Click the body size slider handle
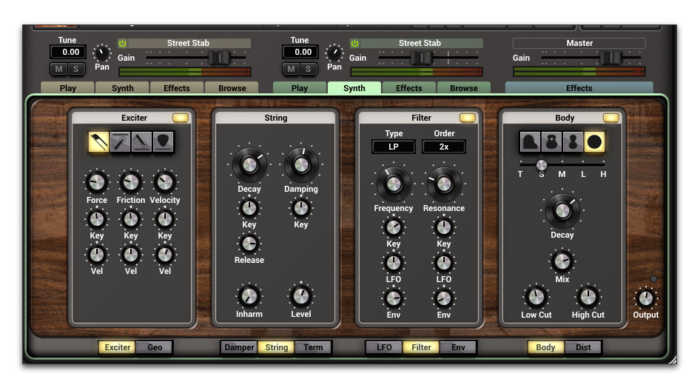 click(x=542, y=165)
